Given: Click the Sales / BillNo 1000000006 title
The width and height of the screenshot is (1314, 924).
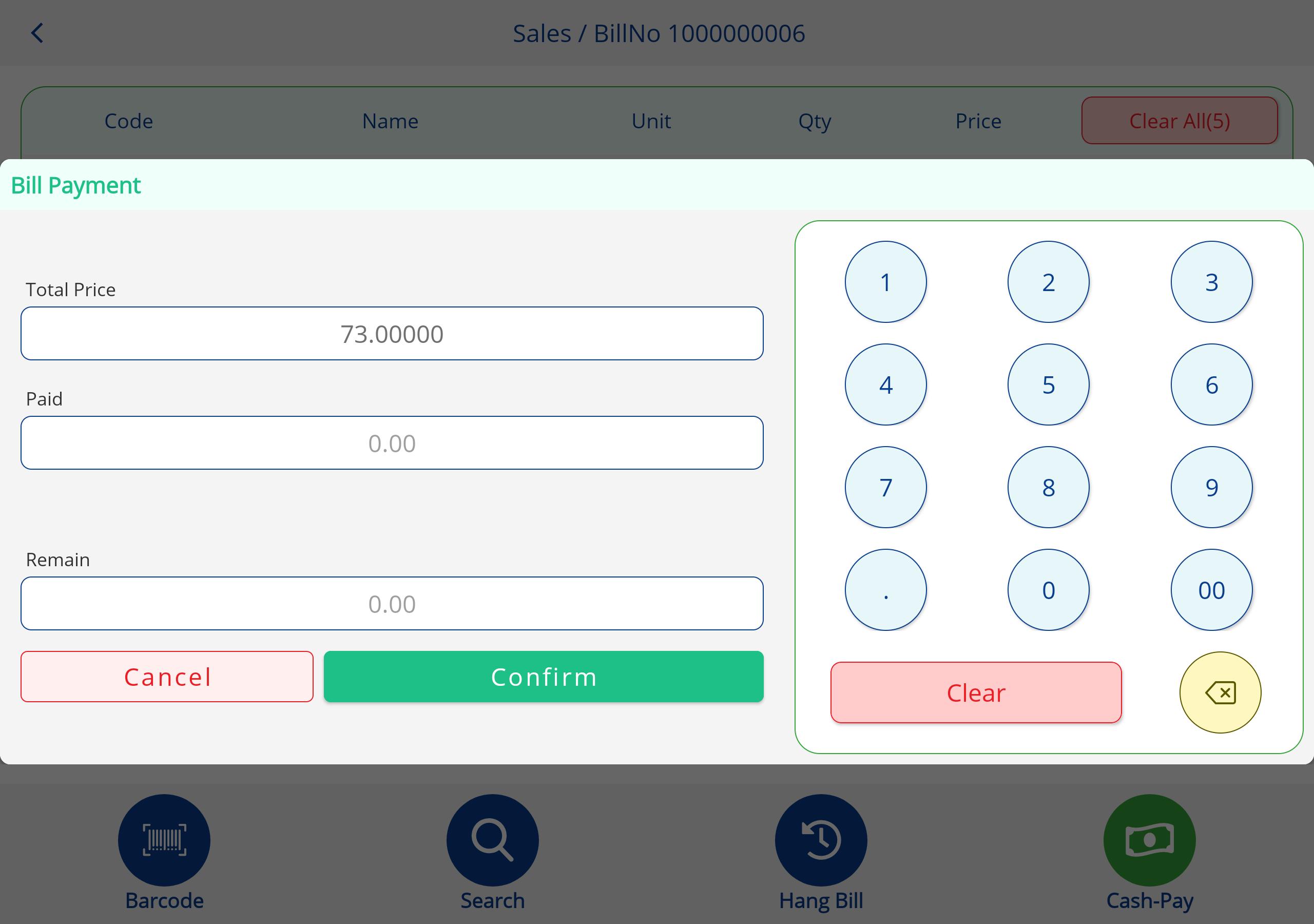Looking at the screenshot, I should (659, 33).
